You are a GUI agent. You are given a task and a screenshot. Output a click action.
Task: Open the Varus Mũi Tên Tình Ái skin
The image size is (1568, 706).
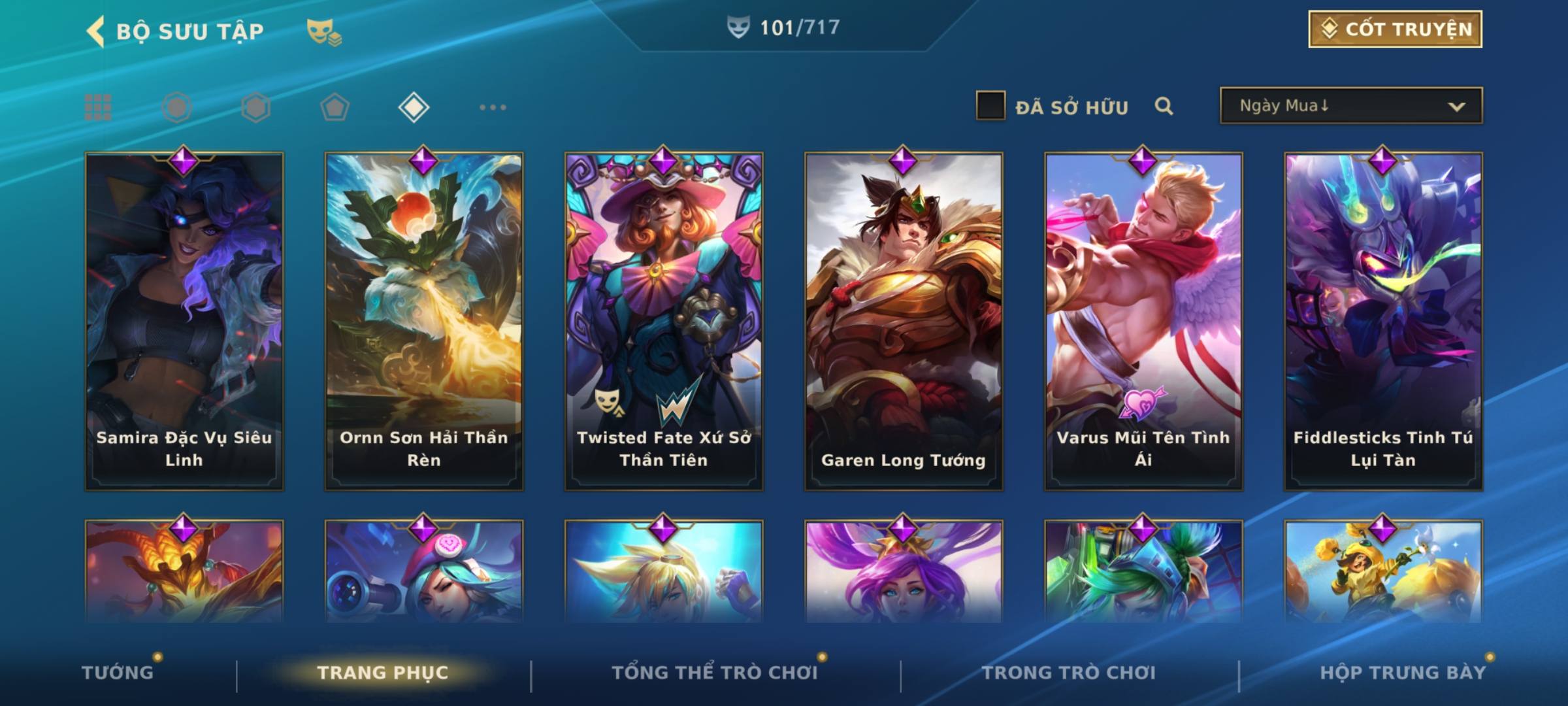1143,321
